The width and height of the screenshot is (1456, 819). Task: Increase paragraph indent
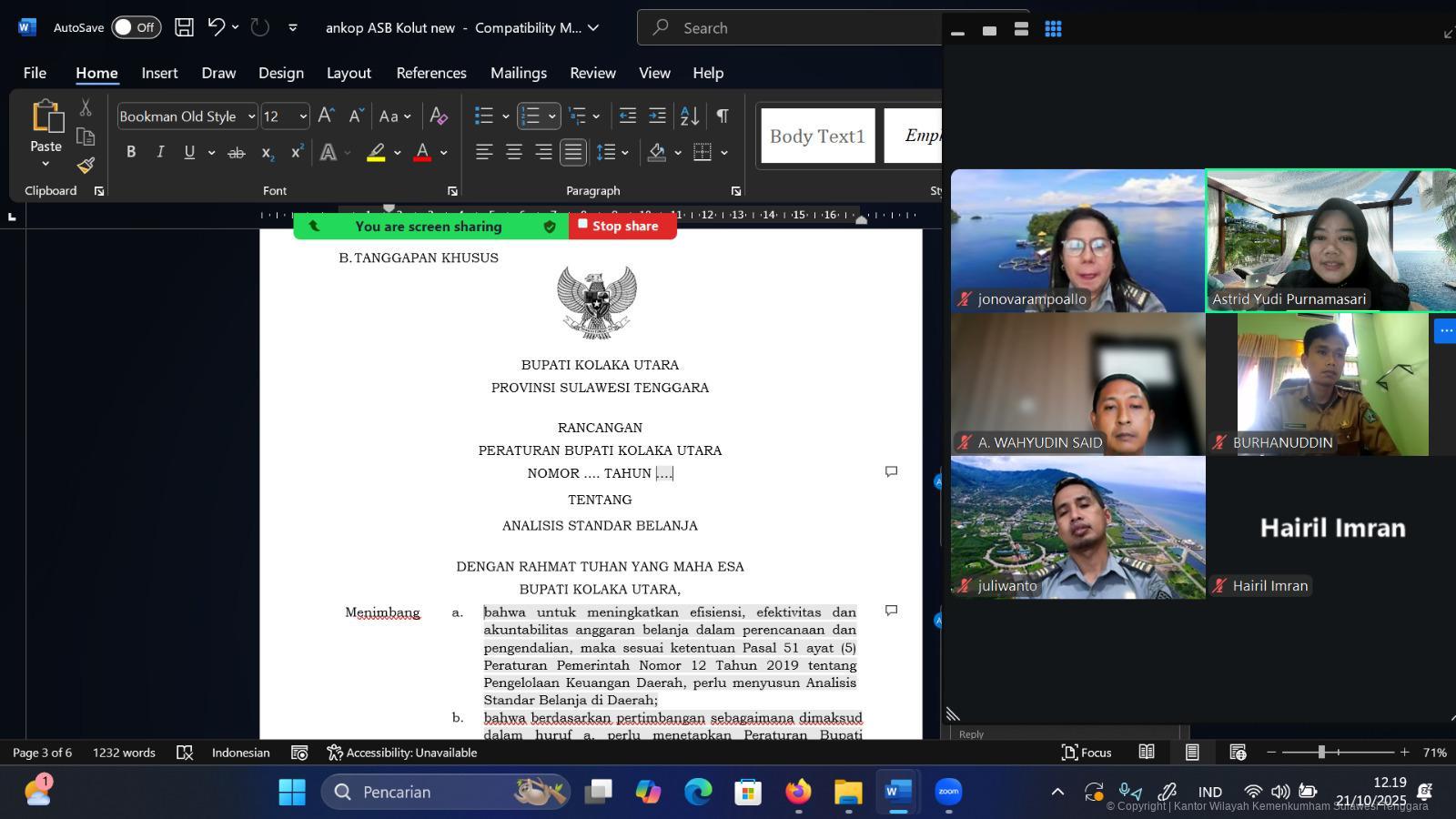click(x=657, y=116)
